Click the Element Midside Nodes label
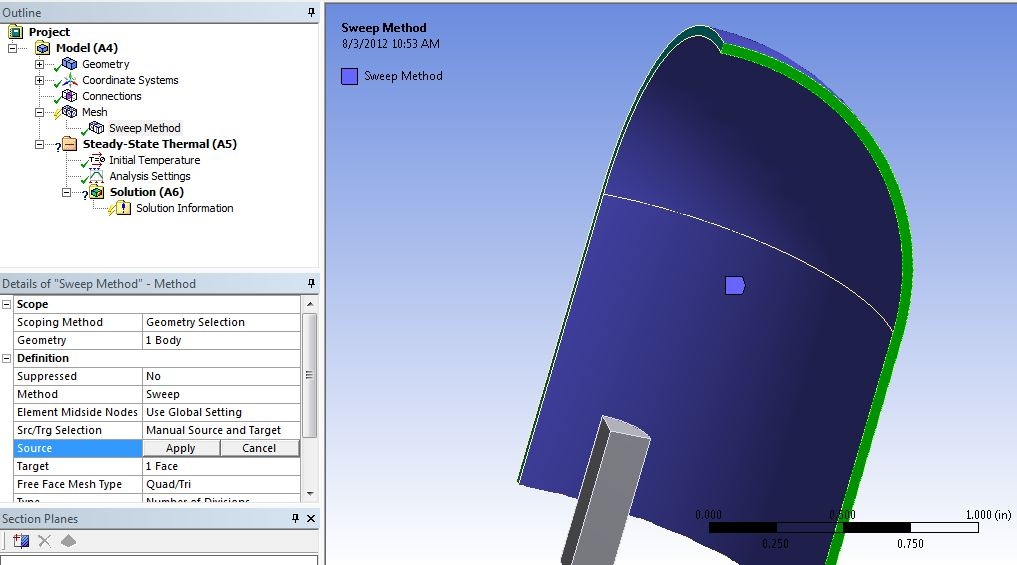 click(77, 413)
